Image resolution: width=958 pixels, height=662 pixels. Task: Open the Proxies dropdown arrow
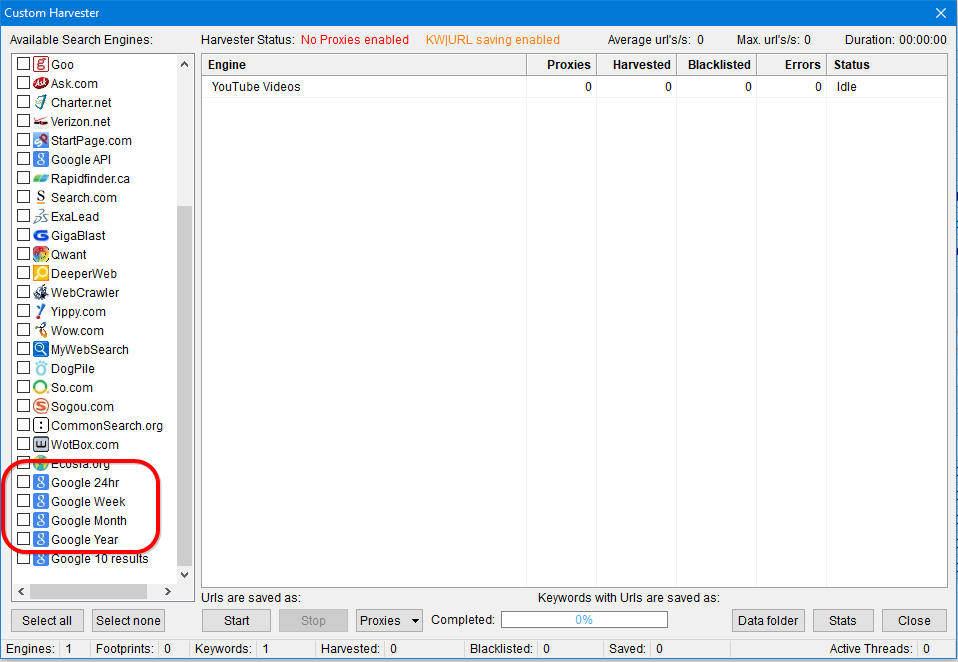click(415, 621)
